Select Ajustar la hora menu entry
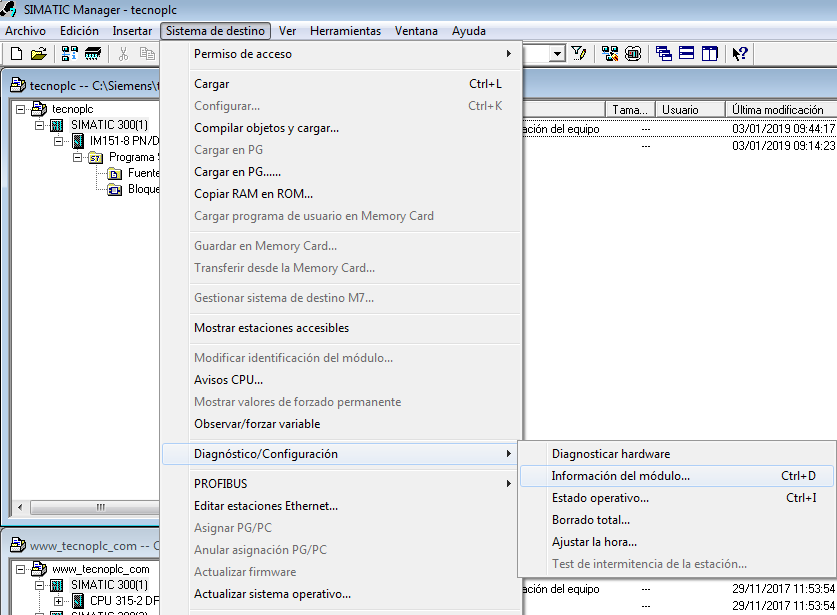837x615 pixels. pos(676,542)
